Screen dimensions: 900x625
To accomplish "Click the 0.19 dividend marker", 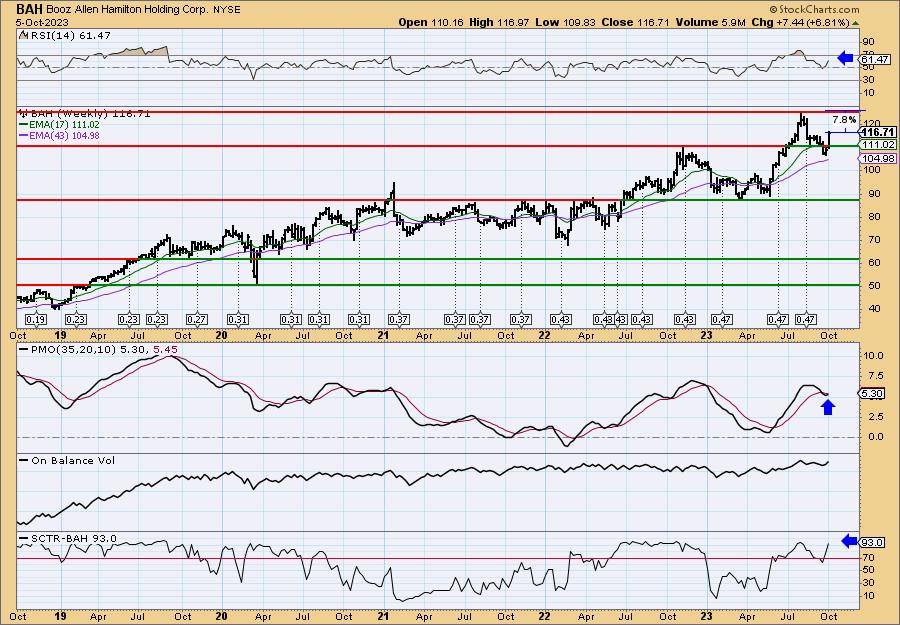I will pyautogui.click(x=36, y=319).
